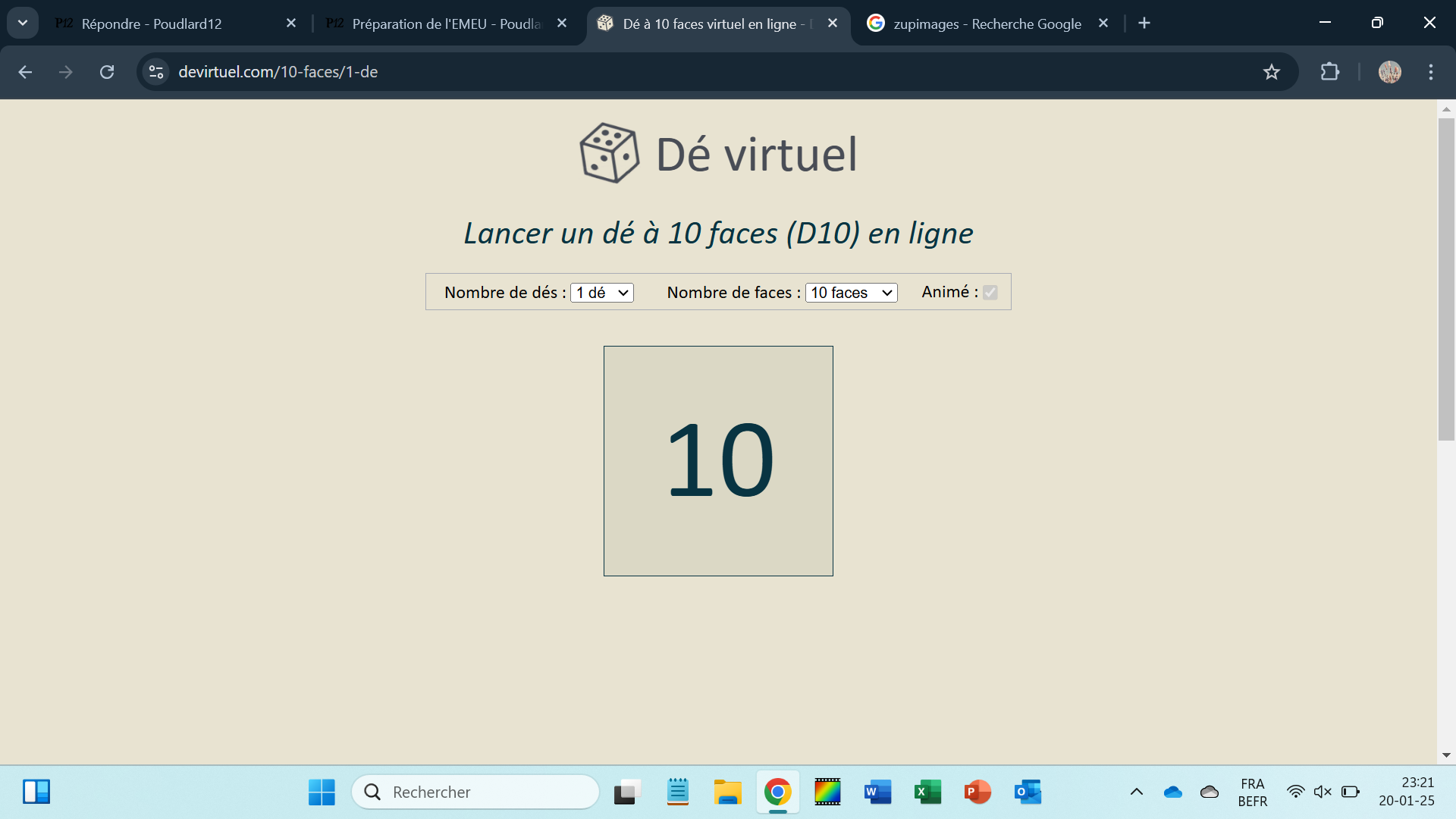The image size is (1456, 819).
Task: Roll the die showing 10
Action: pos(718,461)
